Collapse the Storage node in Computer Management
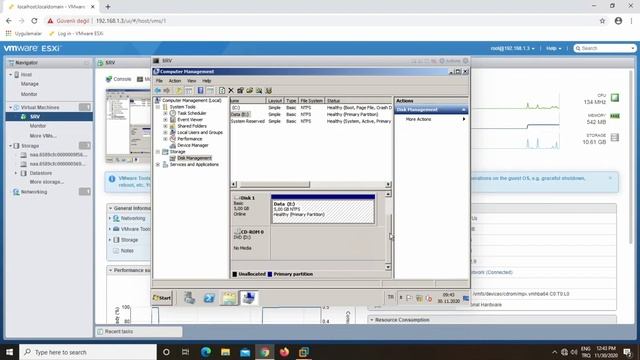The image size is (640, 360). [158, 151]
